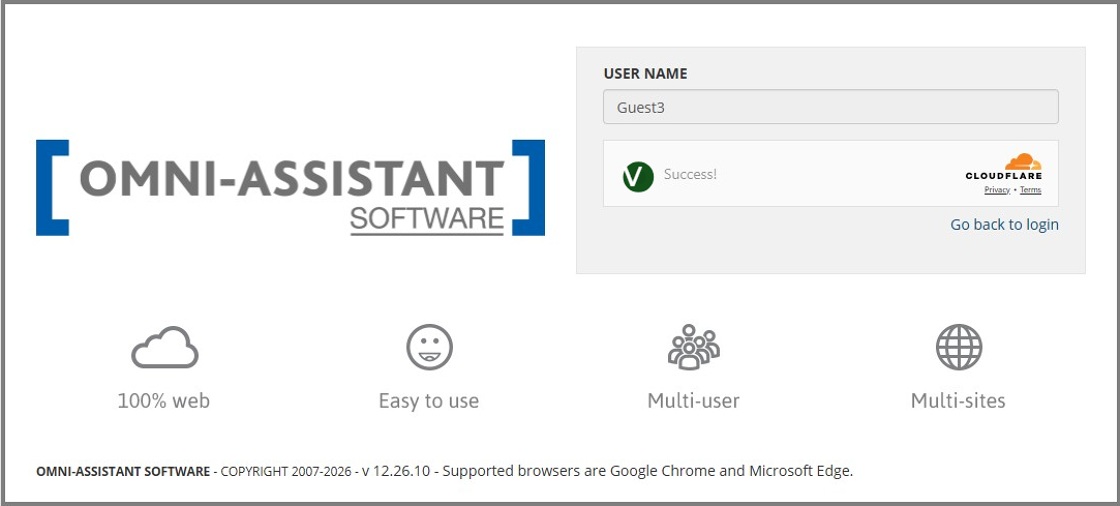This screenshot has width=1120, height=506.
Task: Open the Cloudflare Terms link
Action: point(1030,190)
